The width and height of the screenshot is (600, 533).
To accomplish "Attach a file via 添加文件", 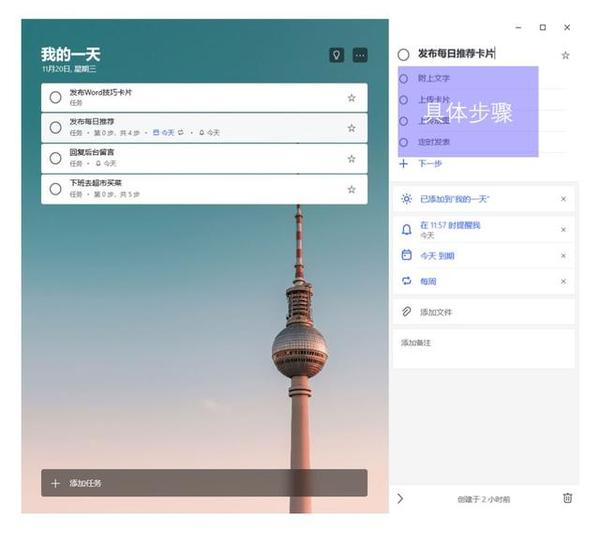I will tap(484, 312).
